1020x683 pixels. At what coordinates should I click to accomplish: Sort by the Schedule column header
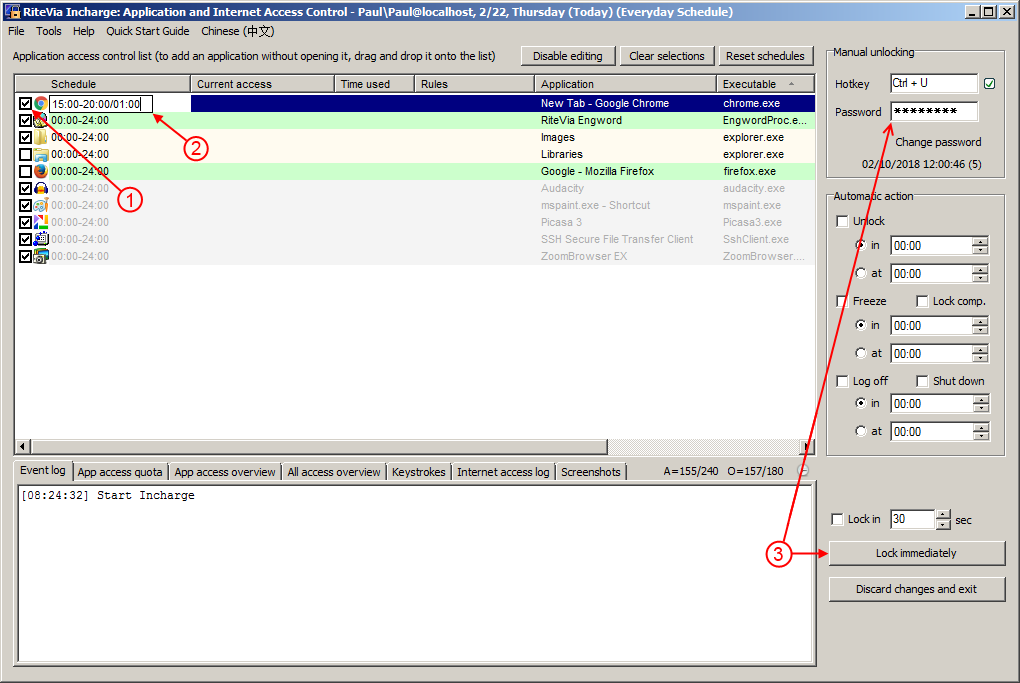click(x=102, y=84)
